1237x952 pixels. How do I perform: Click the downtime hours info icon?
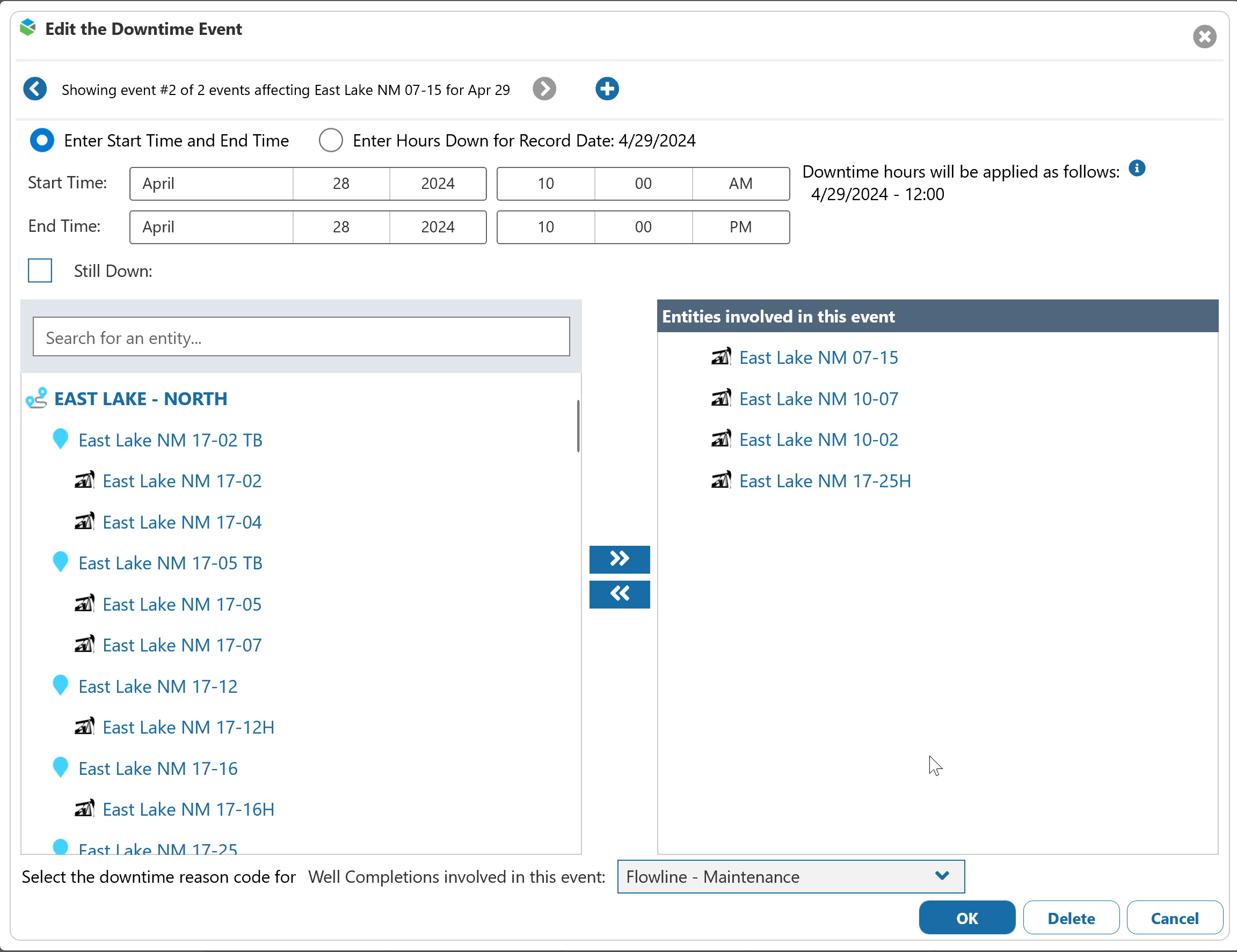[x=1136, y=169]
